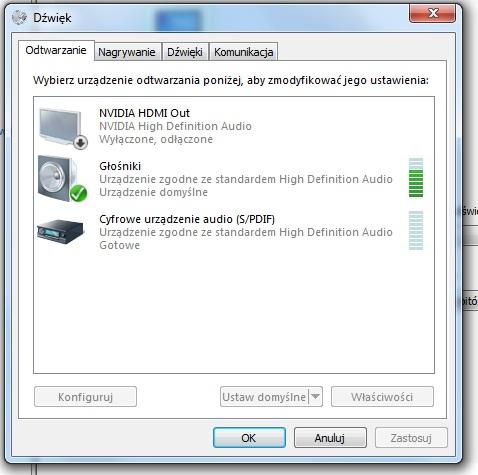This screenshot has height=475, width=478.
Task: Select the S/PDIF digital audio receiver icon
Action: (x=60, y=231)
